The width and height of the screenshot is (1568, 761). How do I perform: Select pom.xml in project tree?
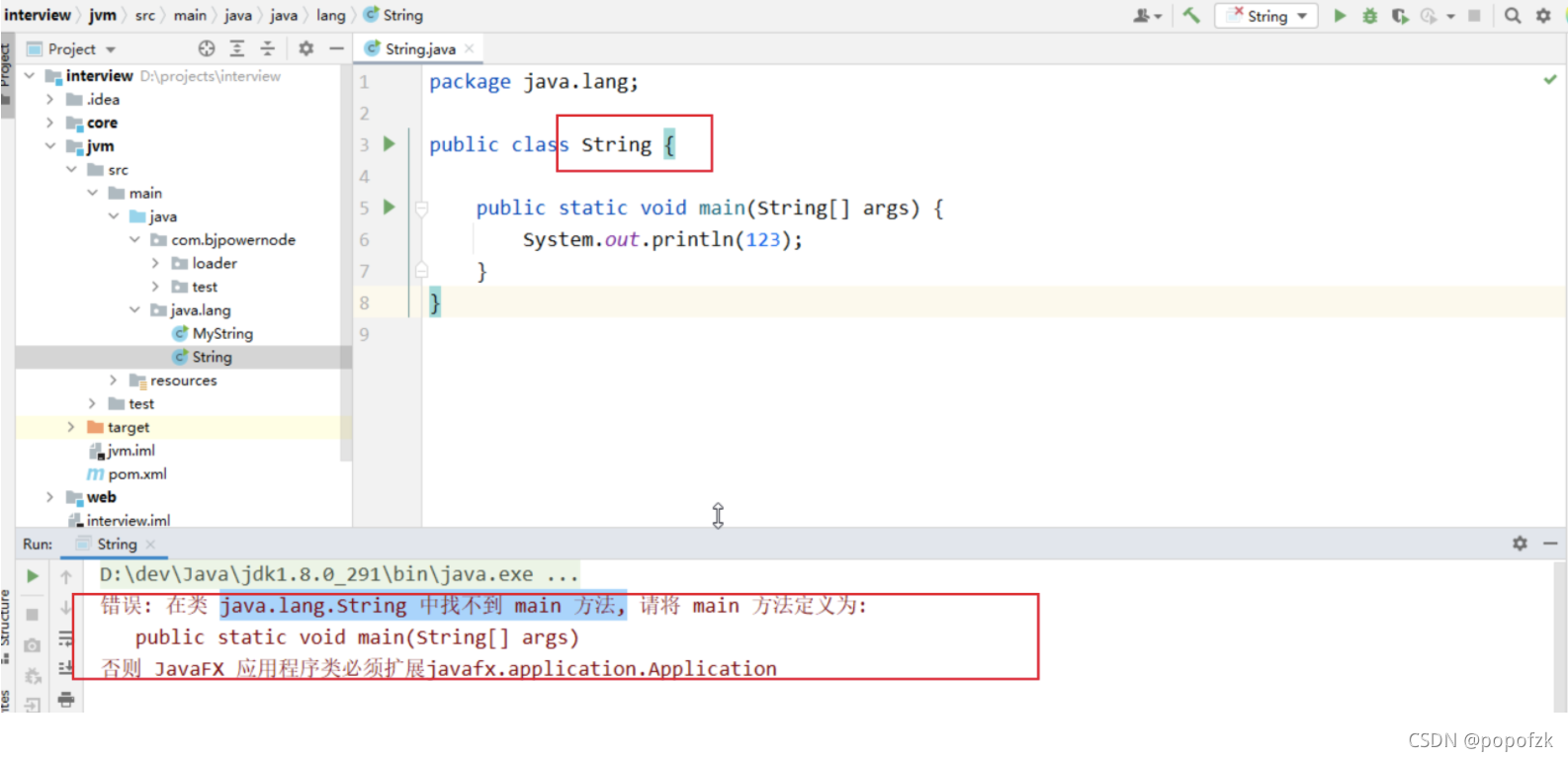[137, 473]
